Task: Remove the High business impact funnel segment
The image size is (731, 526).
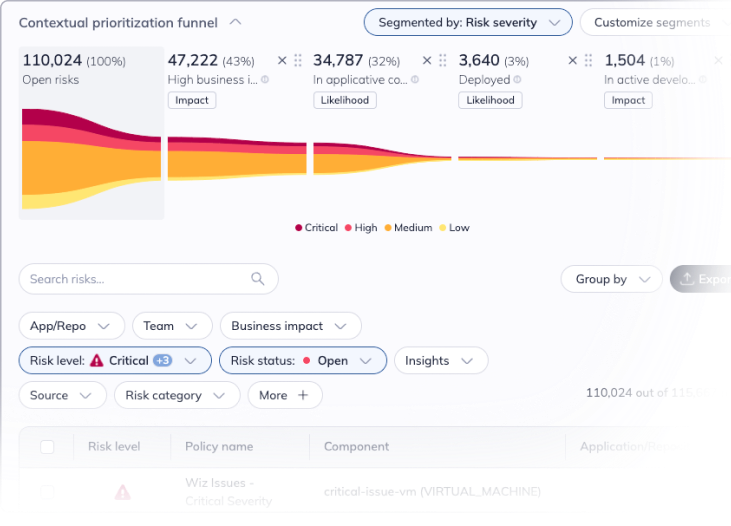Action: 282,61
